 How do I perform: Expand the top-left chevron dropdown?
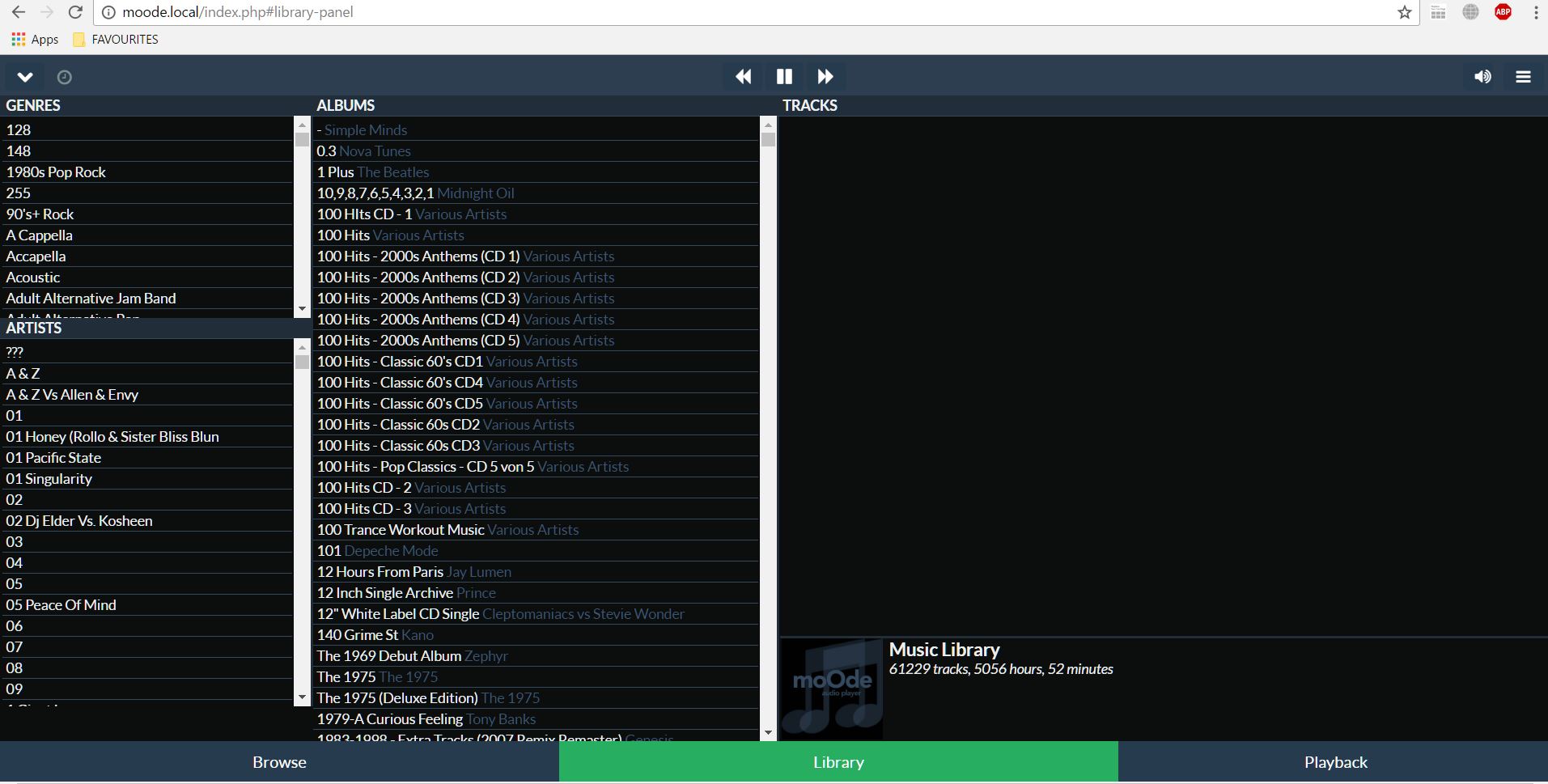pos(25,77)
